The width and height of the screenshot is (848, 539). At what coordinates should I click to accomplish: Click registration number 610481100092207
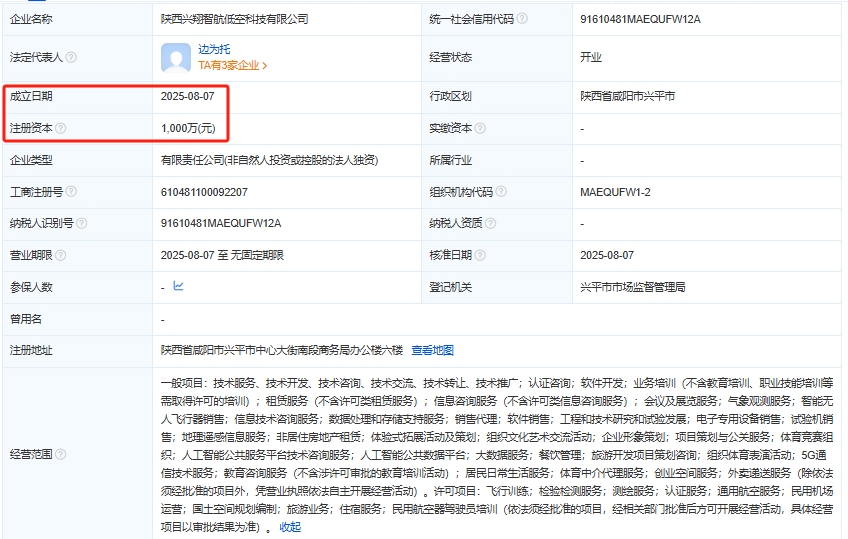[204, 192]
